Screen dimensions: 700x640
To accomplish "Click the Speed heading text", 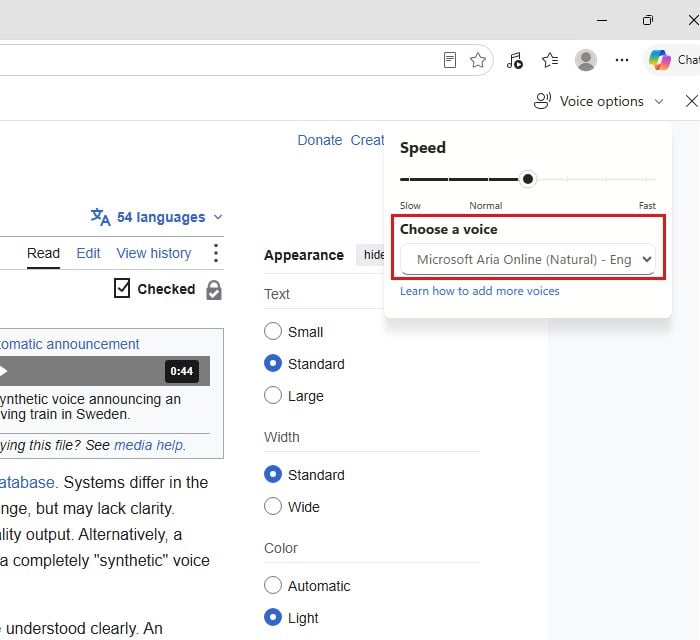I will (423, 148).
